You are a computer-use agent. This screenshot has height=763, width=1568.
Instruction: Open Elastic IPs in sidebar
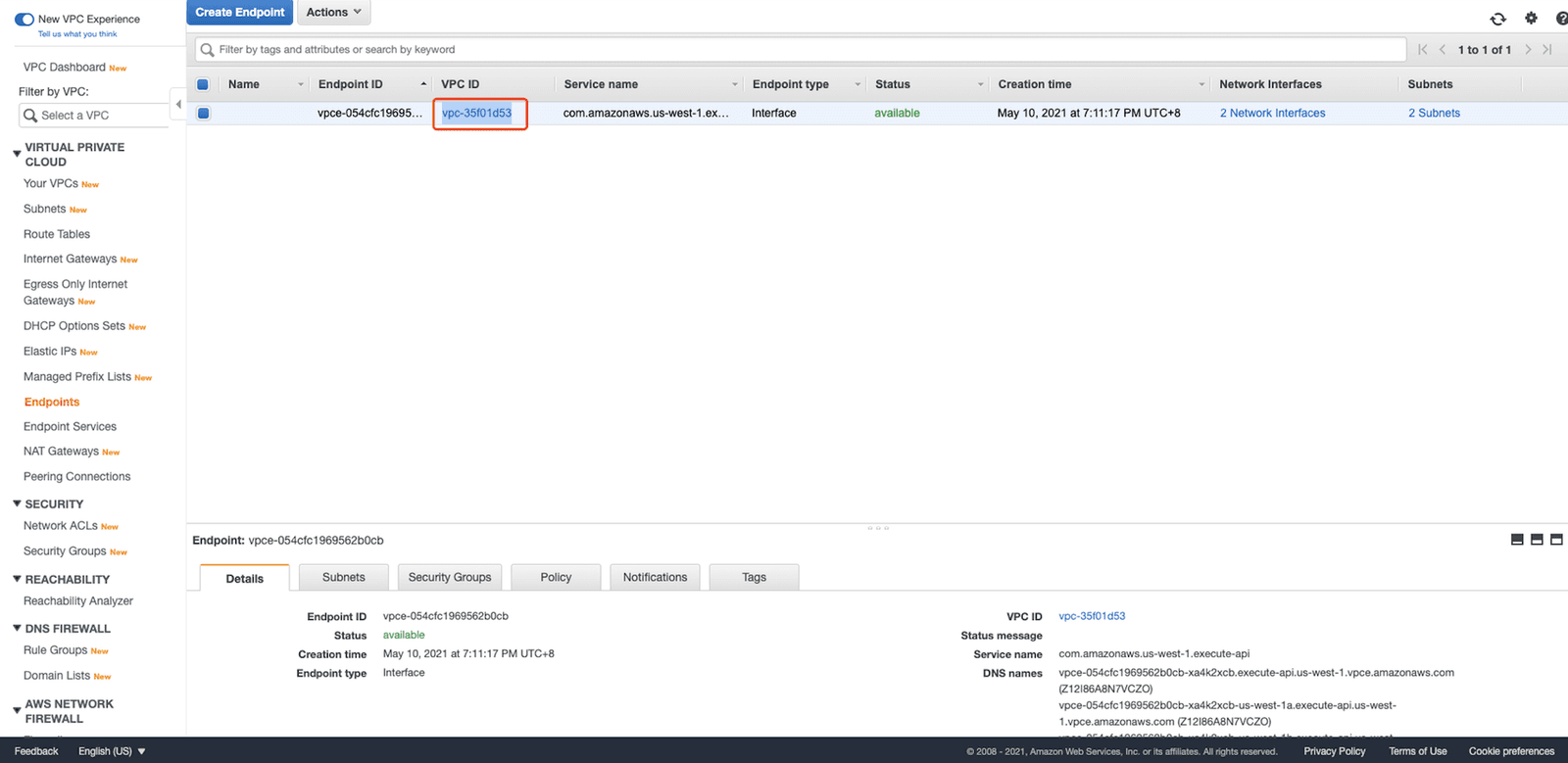(50, 351)
